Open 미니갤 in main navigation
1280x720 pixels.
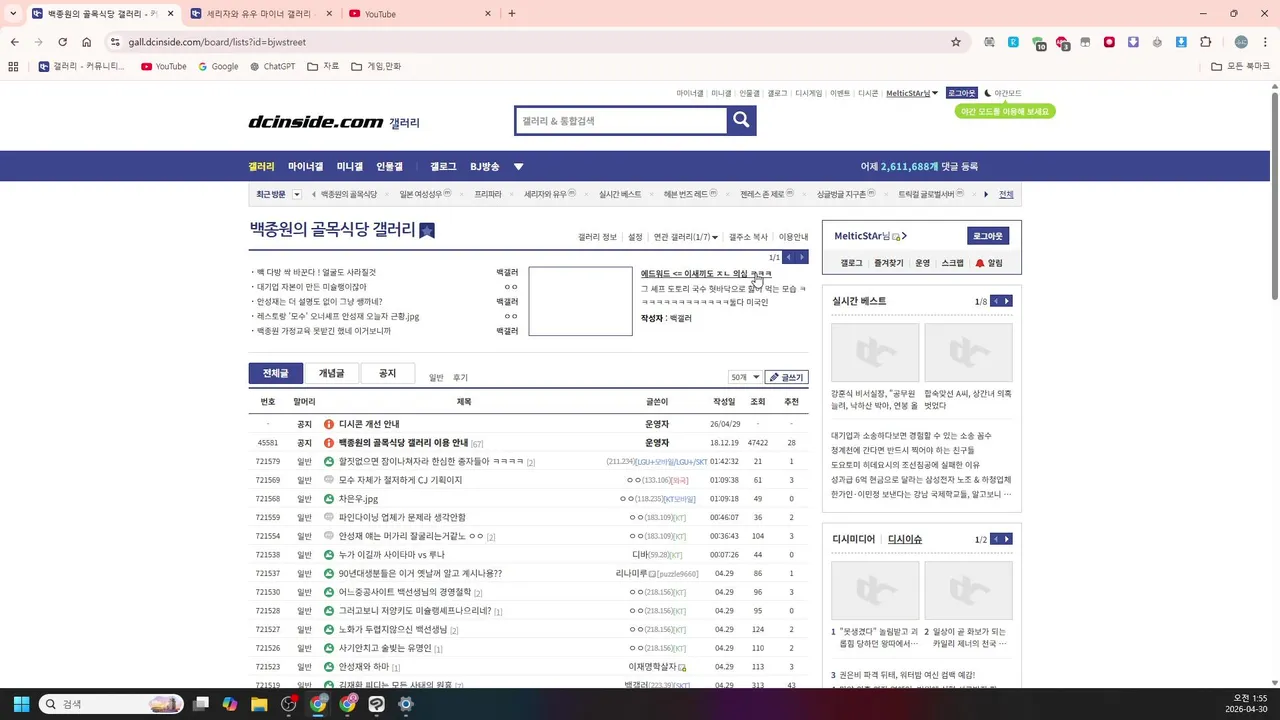350,167
